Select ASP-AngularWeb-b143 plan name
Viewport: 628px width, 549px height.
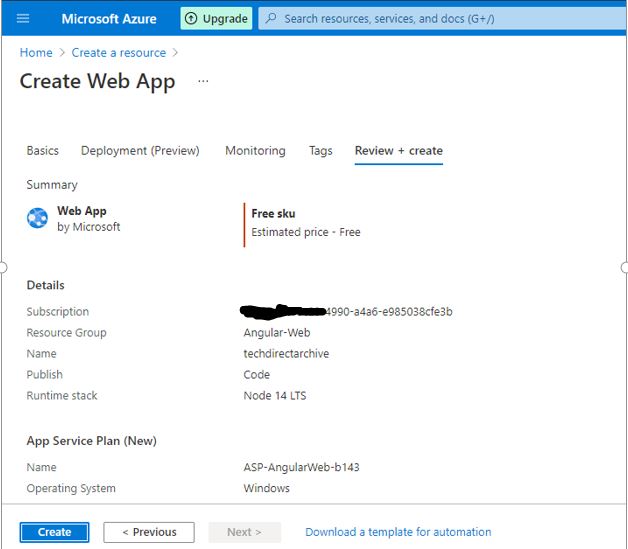pos(302,467)
